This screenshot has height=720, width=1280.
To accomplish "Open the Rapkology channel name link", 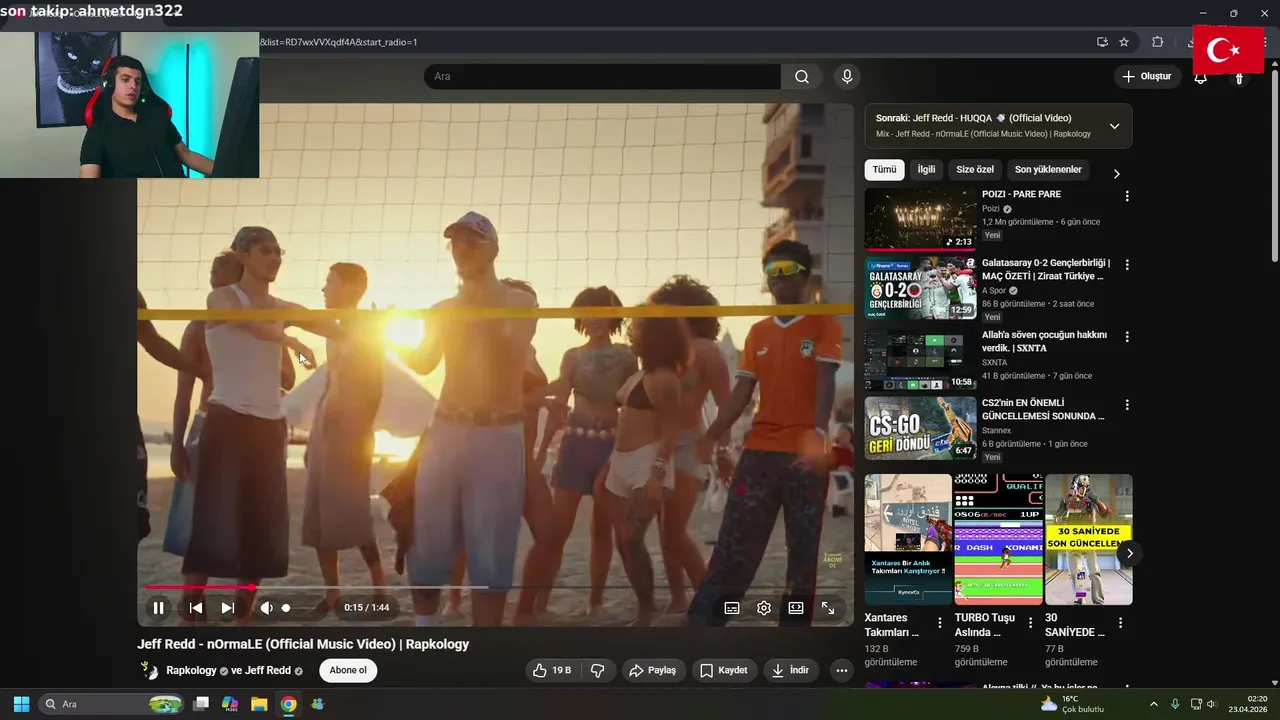I will pos(191,671).
